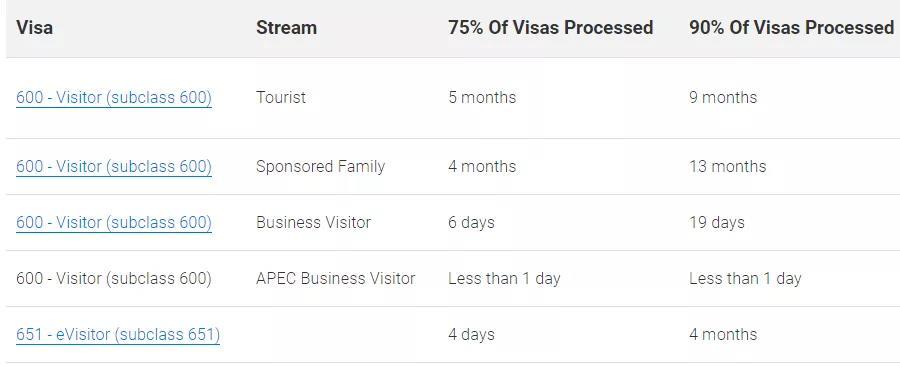Select the Sponsored Family stream cell
This screenshot has height=366, width=900.
tap(320, 166)
